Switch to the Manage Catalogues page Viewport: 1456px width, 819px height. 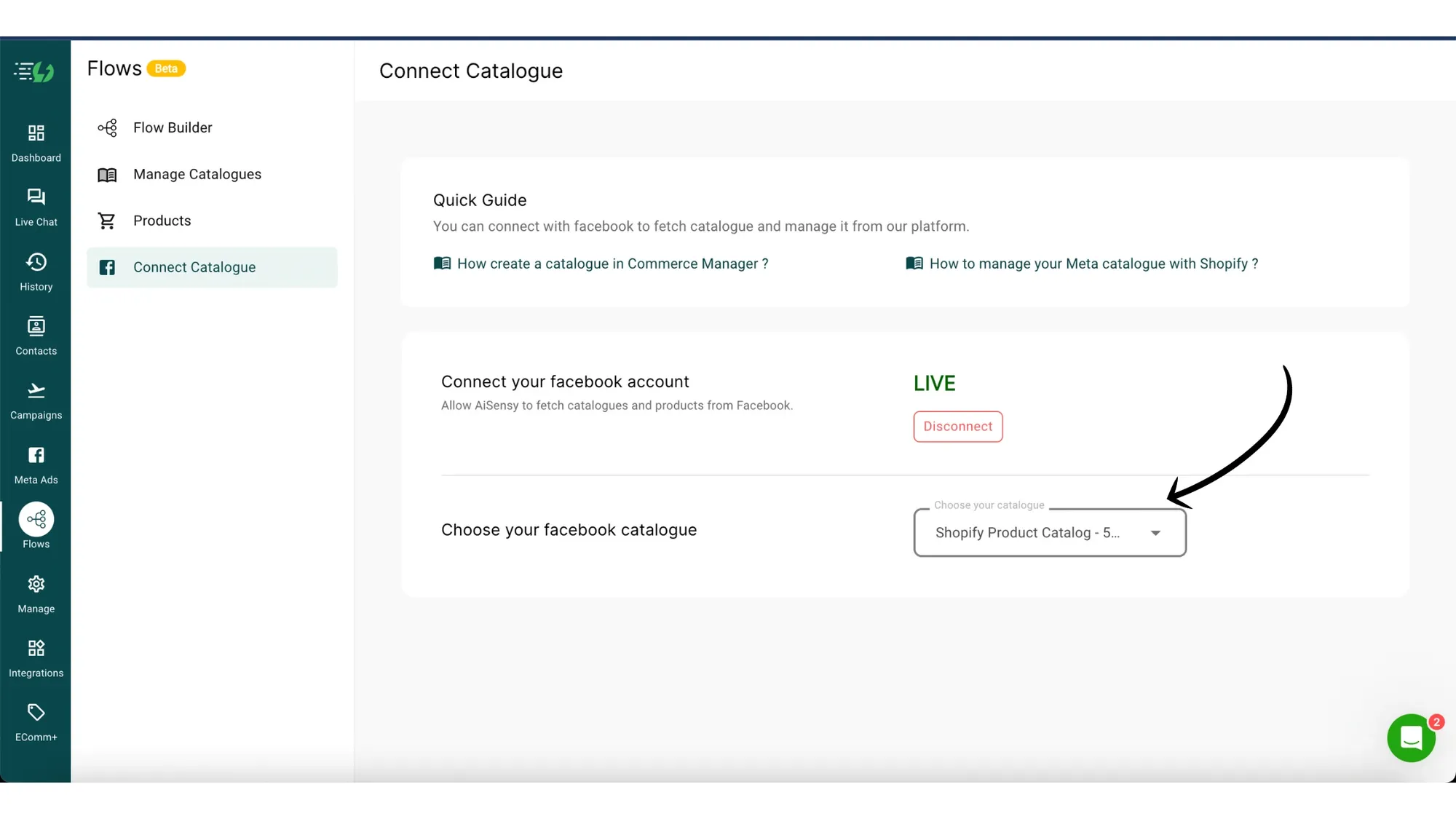pyautogui.click(x=197, y=174)
